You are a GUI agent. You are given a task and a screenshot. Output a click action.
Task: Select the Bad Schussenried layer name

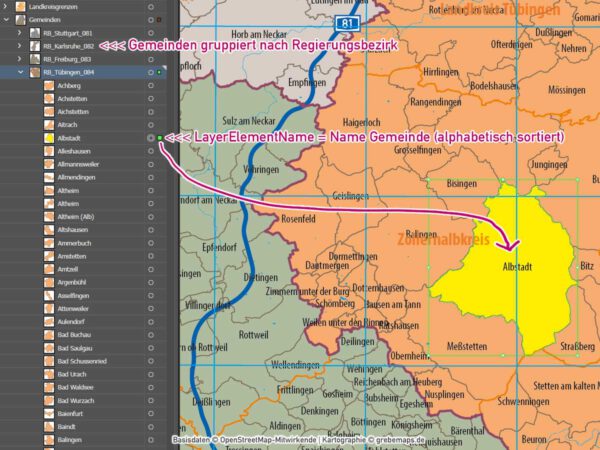point(82,361)
